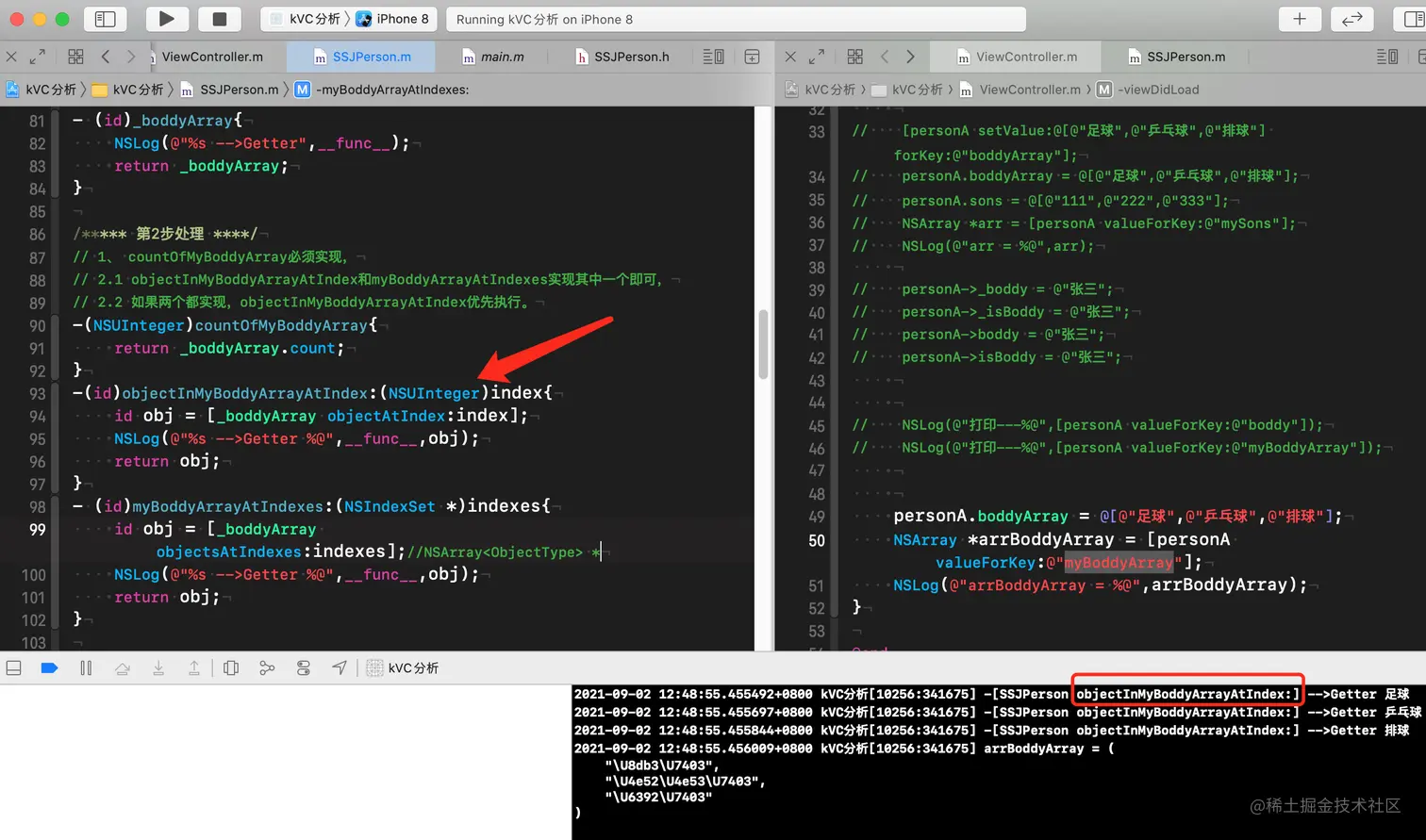Click kVC分析 folder in left jump bar
Screen dimensions: 1426x840
click(x=127, y=90)
